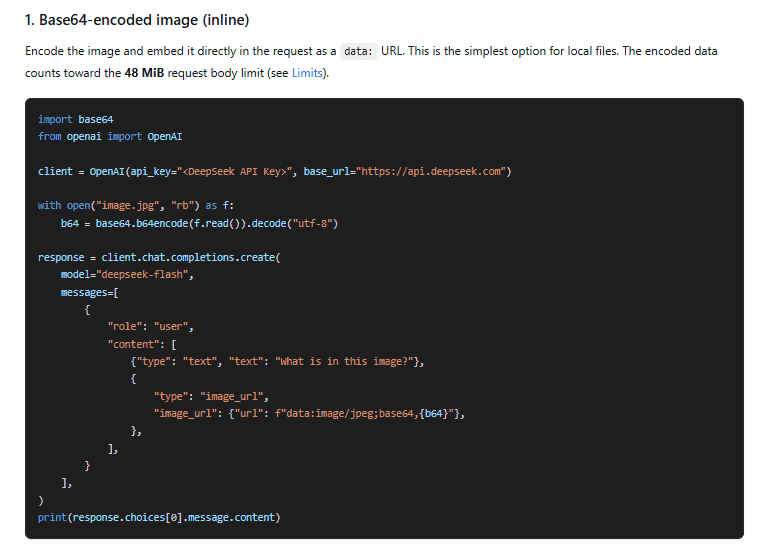Image resolution: width=767 pixels, height=548 pixels.
Task: Click the code line "import base64"
Action: tap(76, 119)
